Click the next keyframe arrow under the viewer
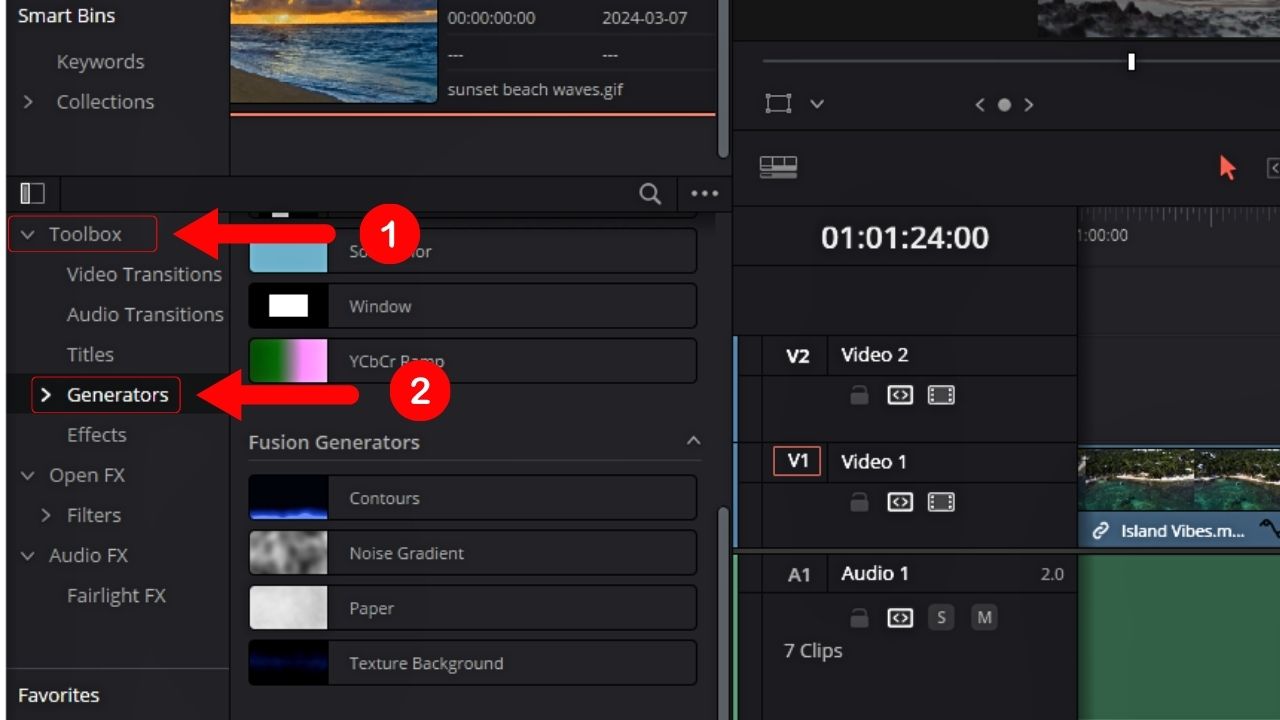Image resolution: width=1280 pixels, height=720 pixels. pyautogui.click(x=1031, y=104)
